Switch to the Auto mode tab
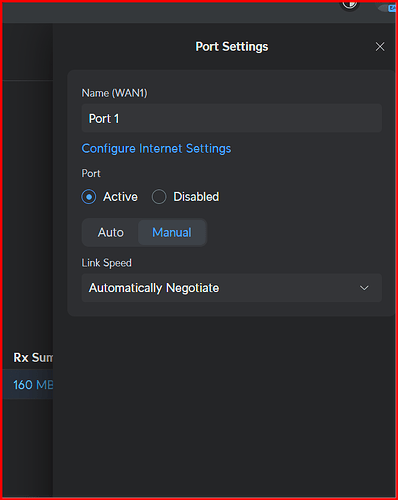Image resolution: width=398 pixels, height=500 pixels. 110,232
